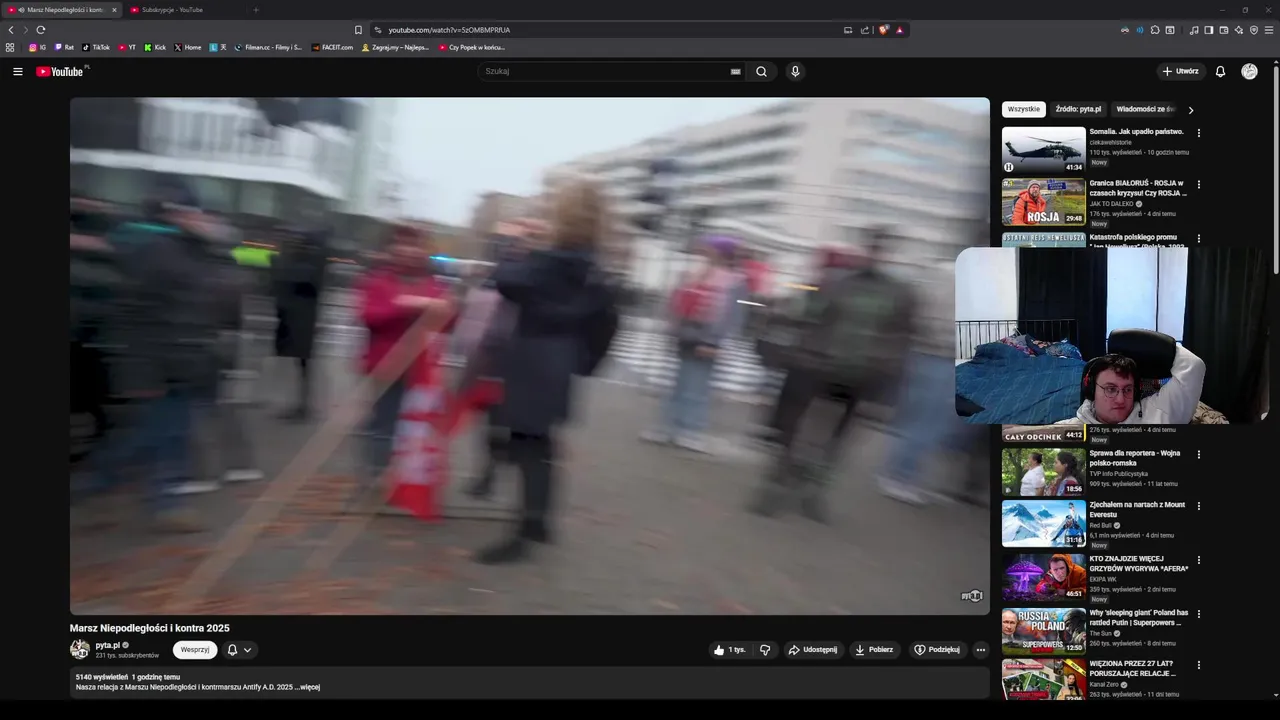Click the pyta.pl watermark in player
Image resolution: width=1280 pixels, height=720 pixels.
pyautogui.click(x=971, y=596)
